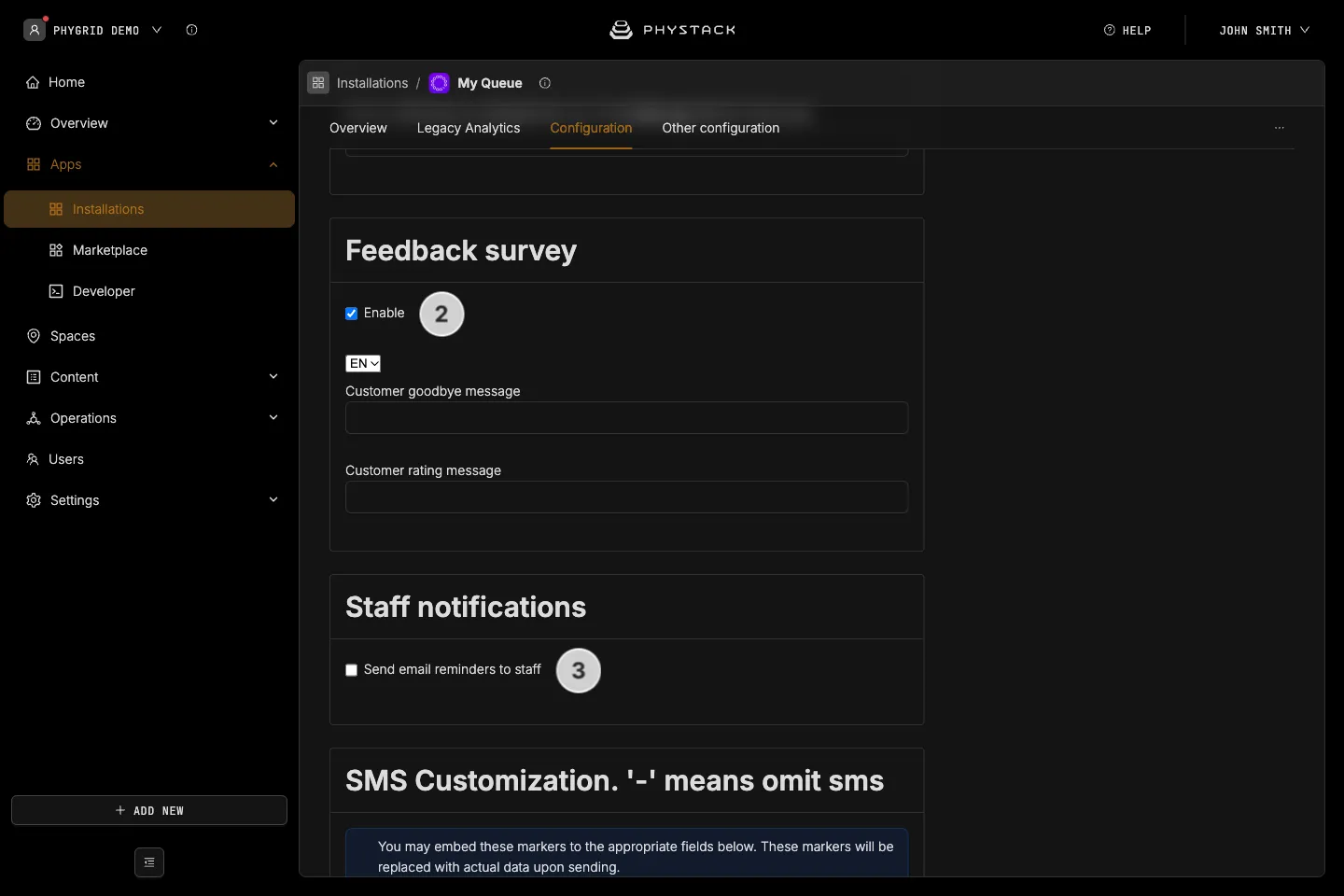Uncheck the Feedback survey Enable checkbox
Viewport: 1344px width, 896px height.
tap(352, 314)
